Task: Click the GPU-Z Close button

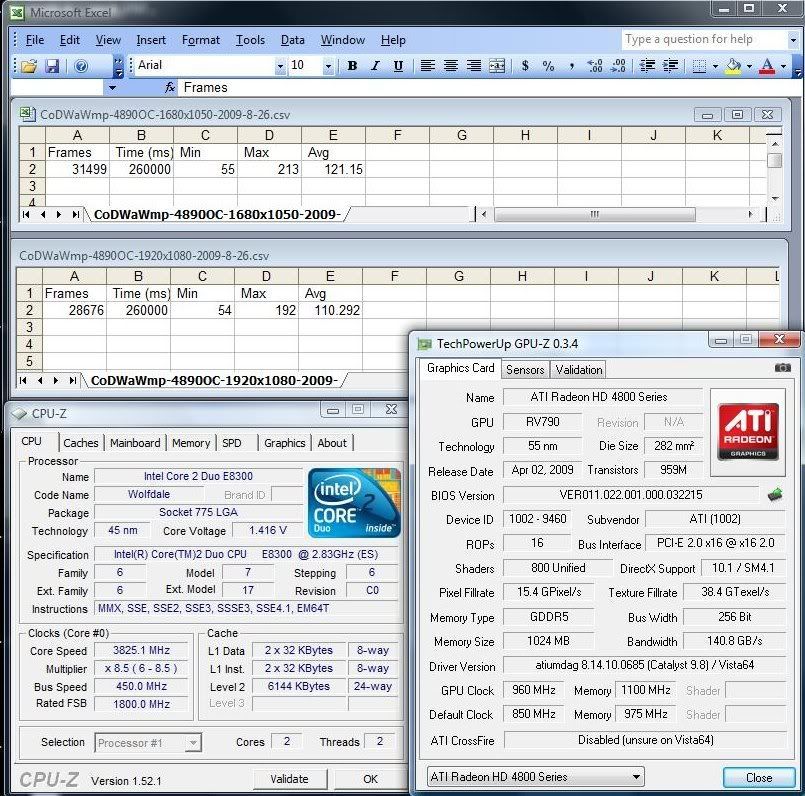Action: pyautogui.click(x=759, y=778)
